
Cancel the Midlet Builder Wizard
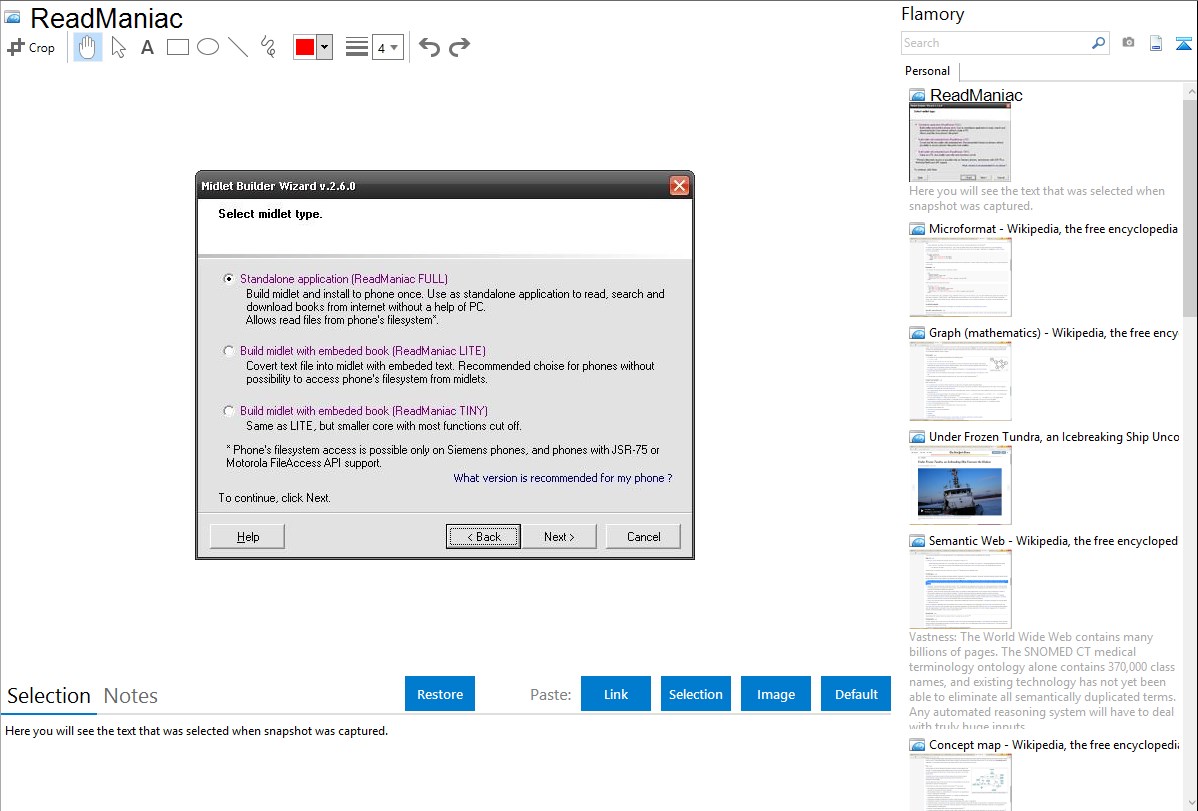tap(643, 537)
